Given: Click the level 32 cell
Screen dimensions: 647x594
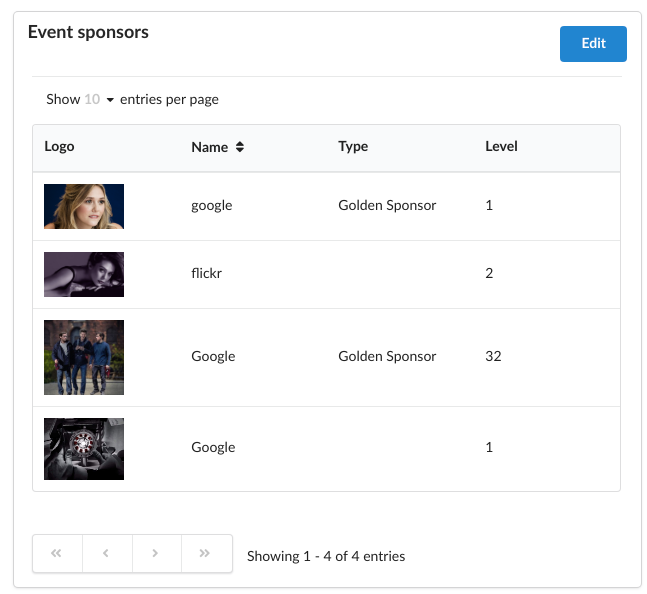Looking at the screenshot, I should [493, 356].
